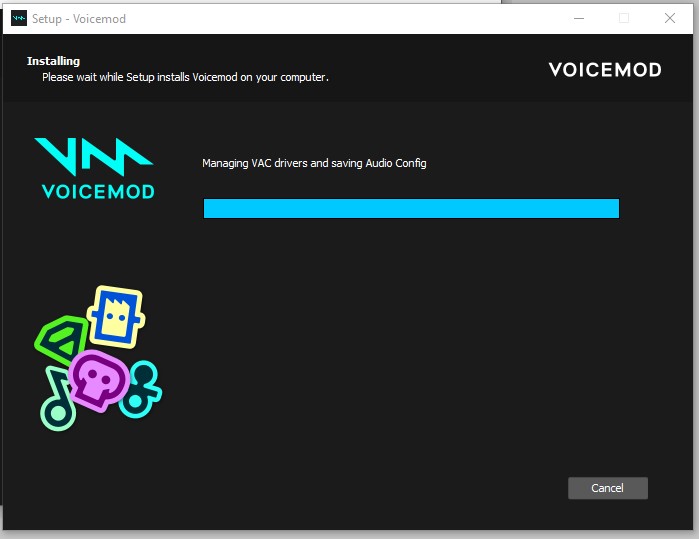Cancel the Voicemod installation
Viewport: 699px width, 539px height.
607,488
